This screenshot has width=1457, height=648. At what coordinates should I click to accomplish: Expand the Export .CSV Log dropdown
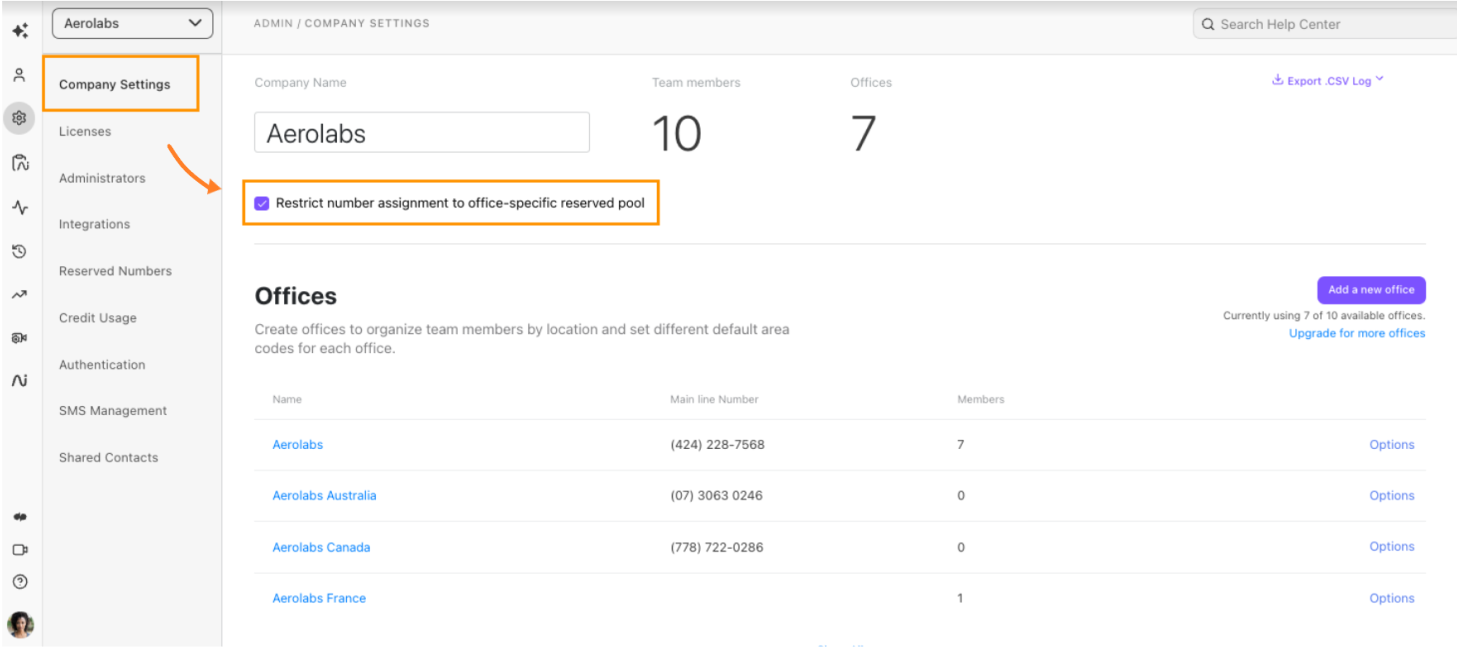[1327, 81]
